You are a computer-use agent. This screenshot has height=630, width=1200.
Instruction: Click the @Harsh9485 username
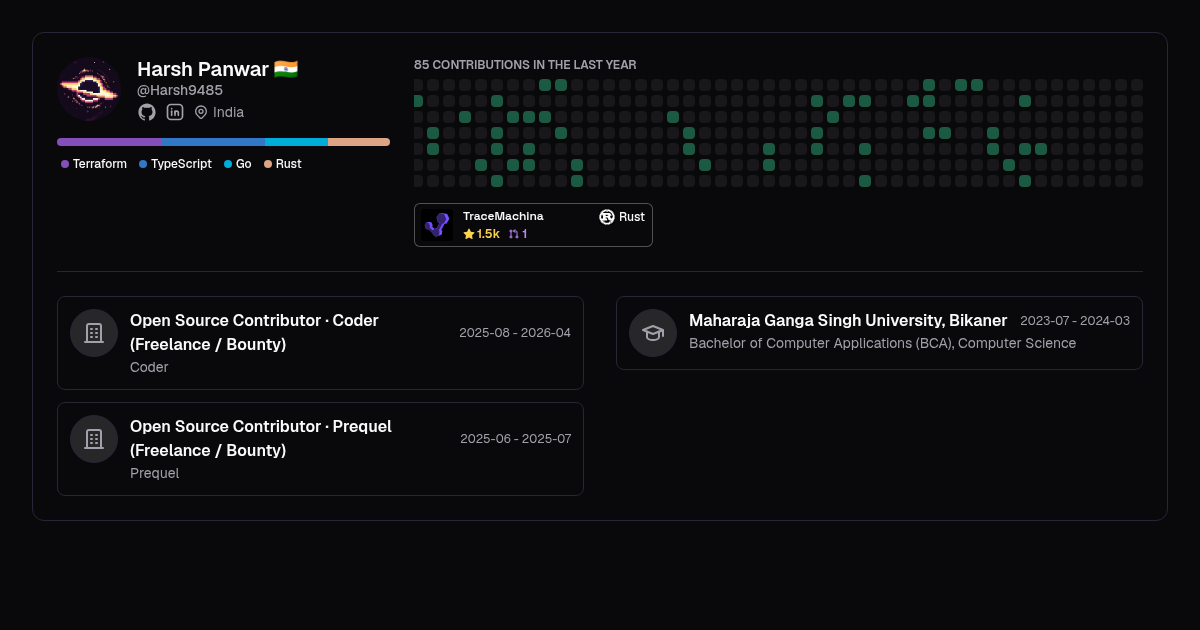coord(180,90)
